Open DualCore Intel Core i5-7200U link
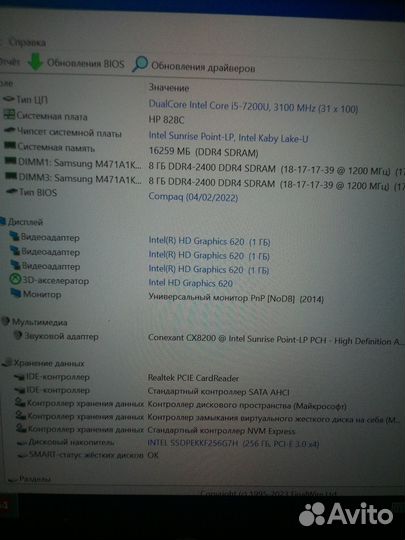 (253, 106)
